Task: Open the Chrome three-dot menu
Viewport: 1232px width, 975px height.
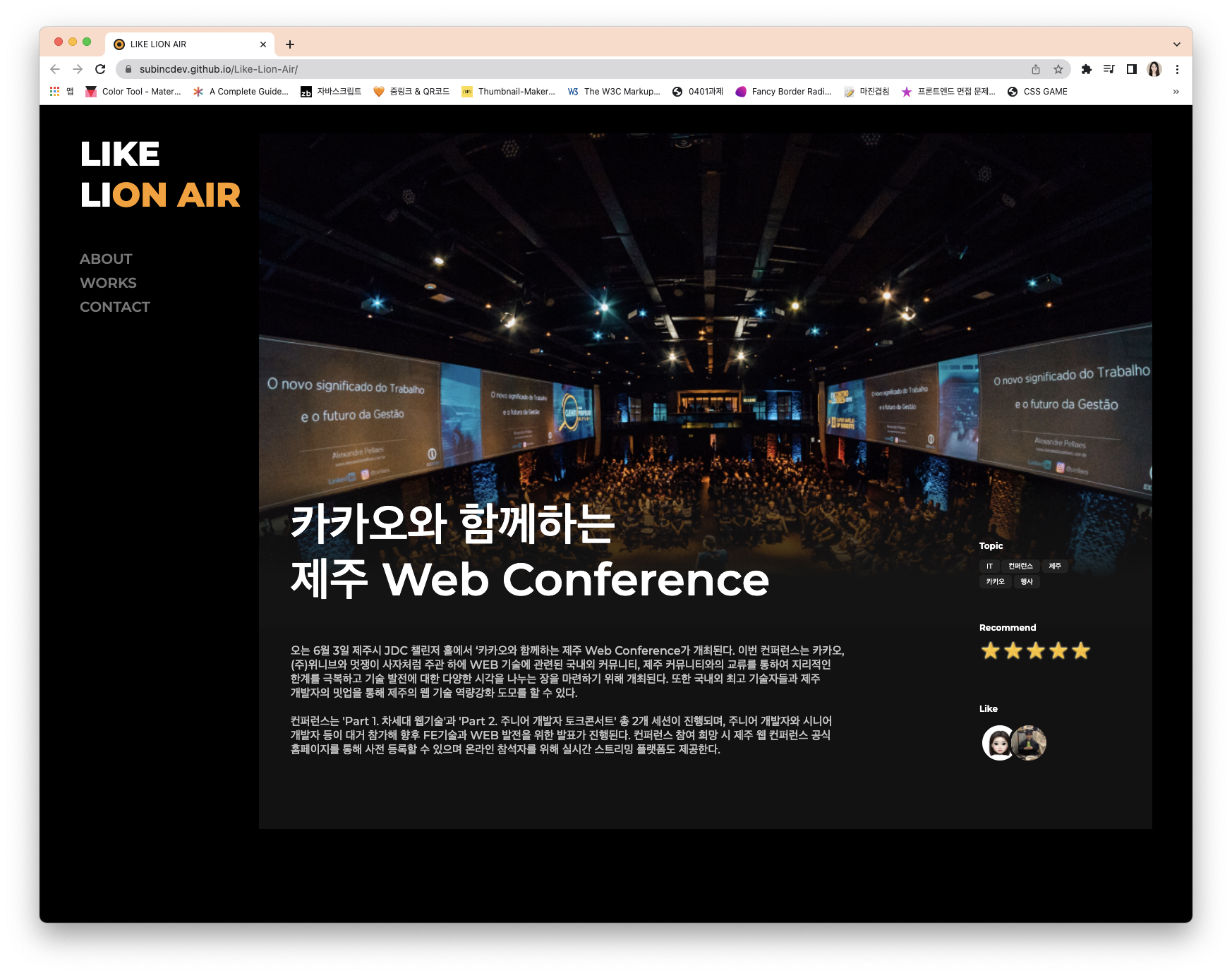Action: [x=1177, y=69]
